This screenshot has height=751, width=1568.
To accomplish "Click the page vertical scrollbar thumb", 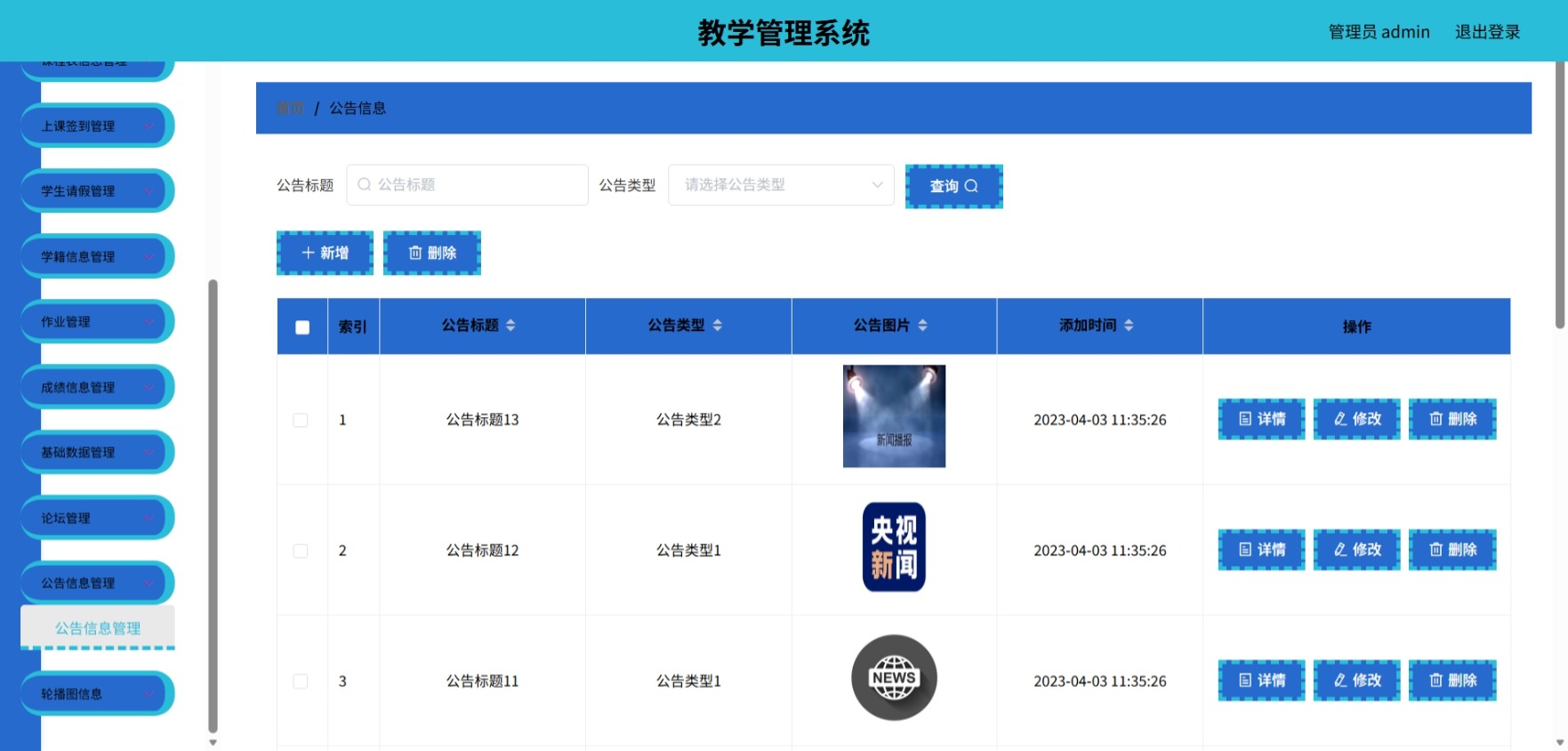I will click(x=1560, y=196).
